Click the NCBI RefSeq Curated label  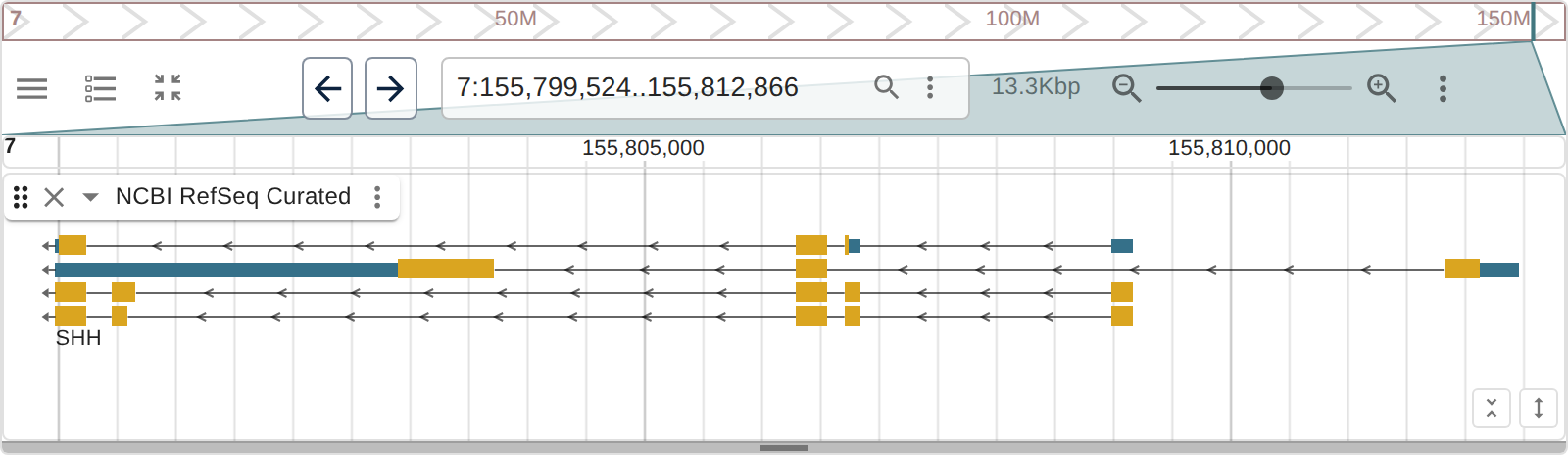pyautogui.click(x=233, y=196)
